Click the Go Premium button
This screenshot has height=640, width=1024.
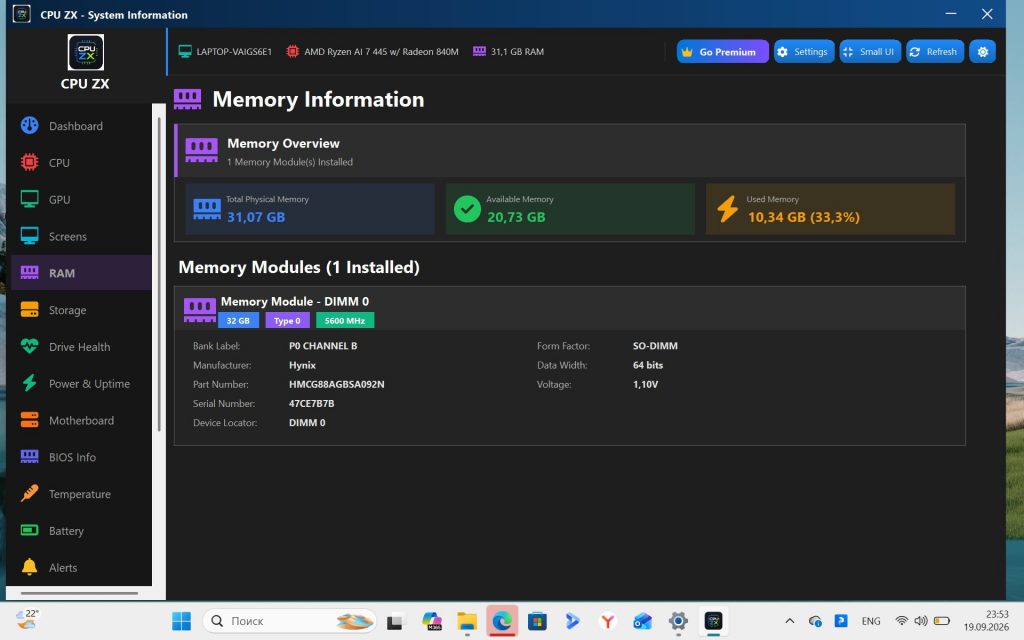(x=722, y=52)
